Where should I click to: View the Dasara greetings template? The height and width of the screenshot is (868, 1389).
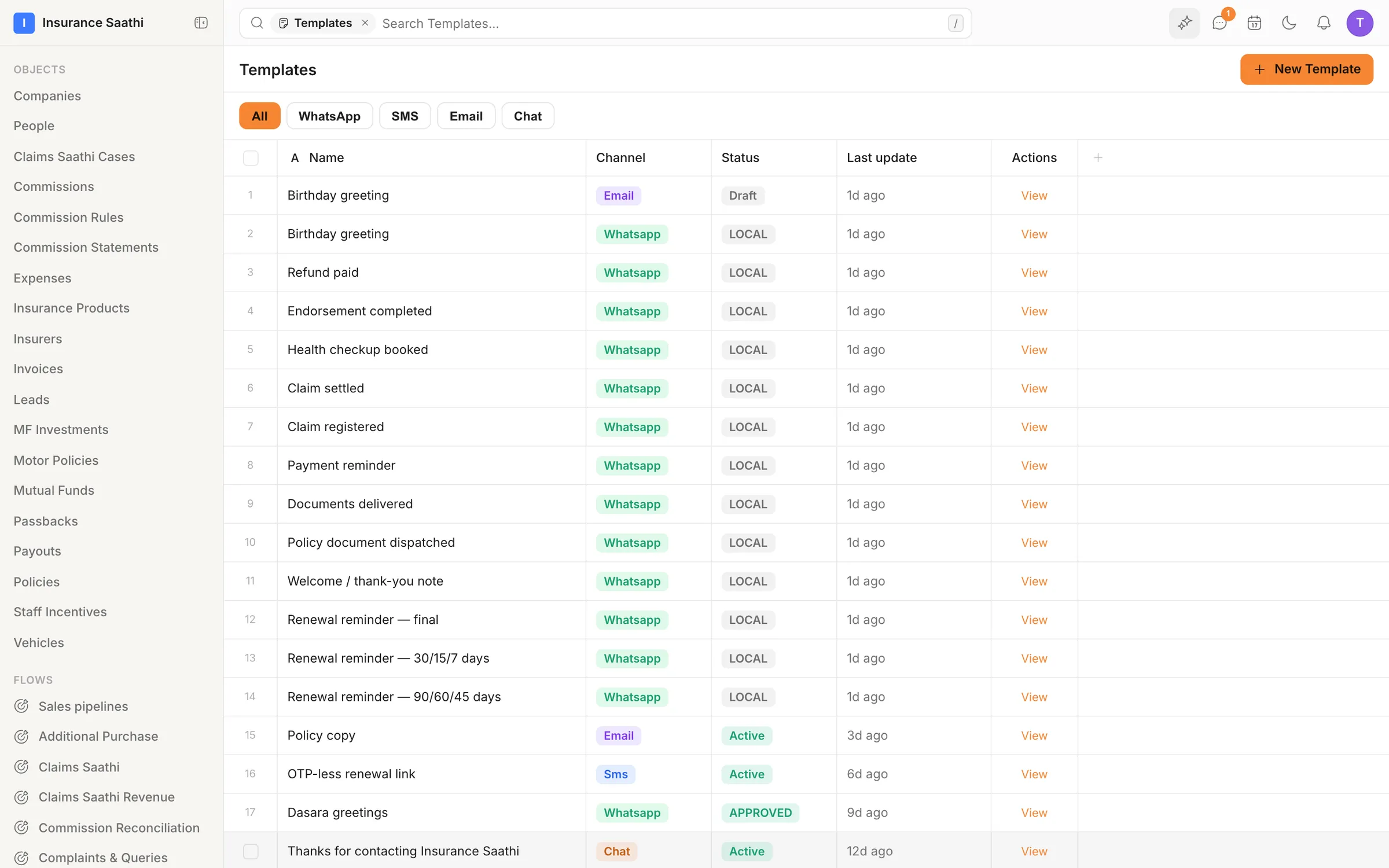click(x=1034, y=812)
